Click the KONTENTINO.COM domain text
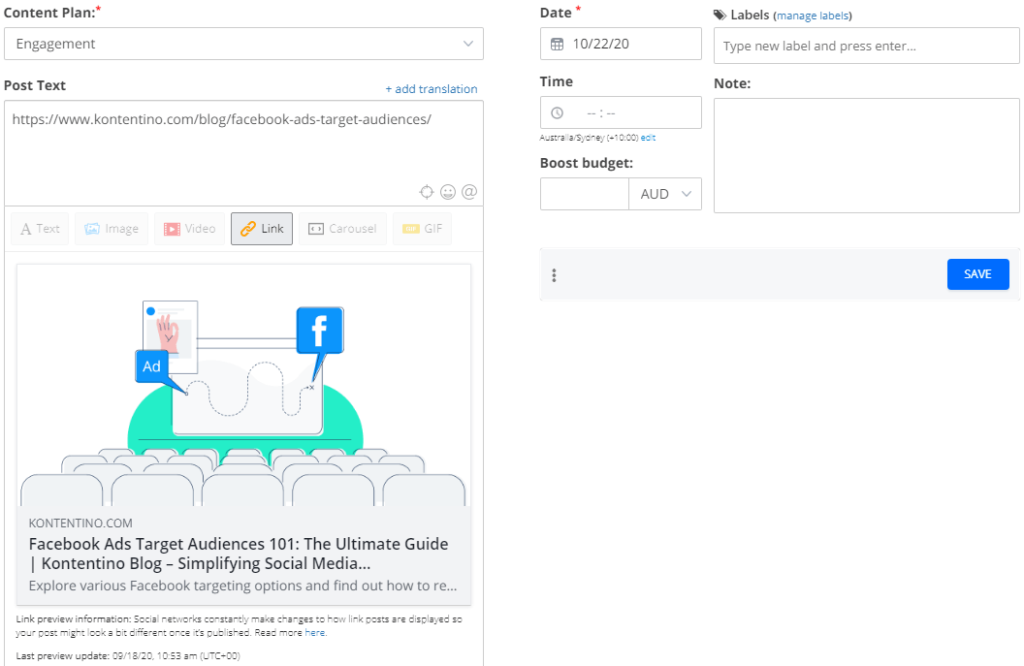 coord(80,523)
